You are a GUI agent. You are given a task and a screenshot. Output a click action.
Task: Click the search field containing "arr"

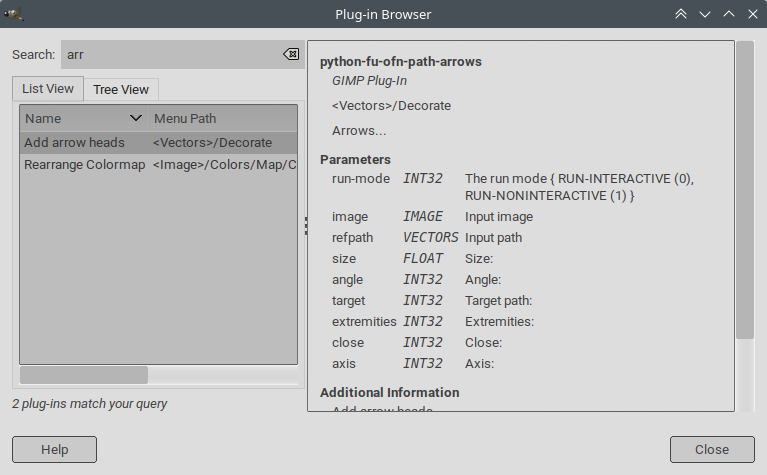(170, 54)
